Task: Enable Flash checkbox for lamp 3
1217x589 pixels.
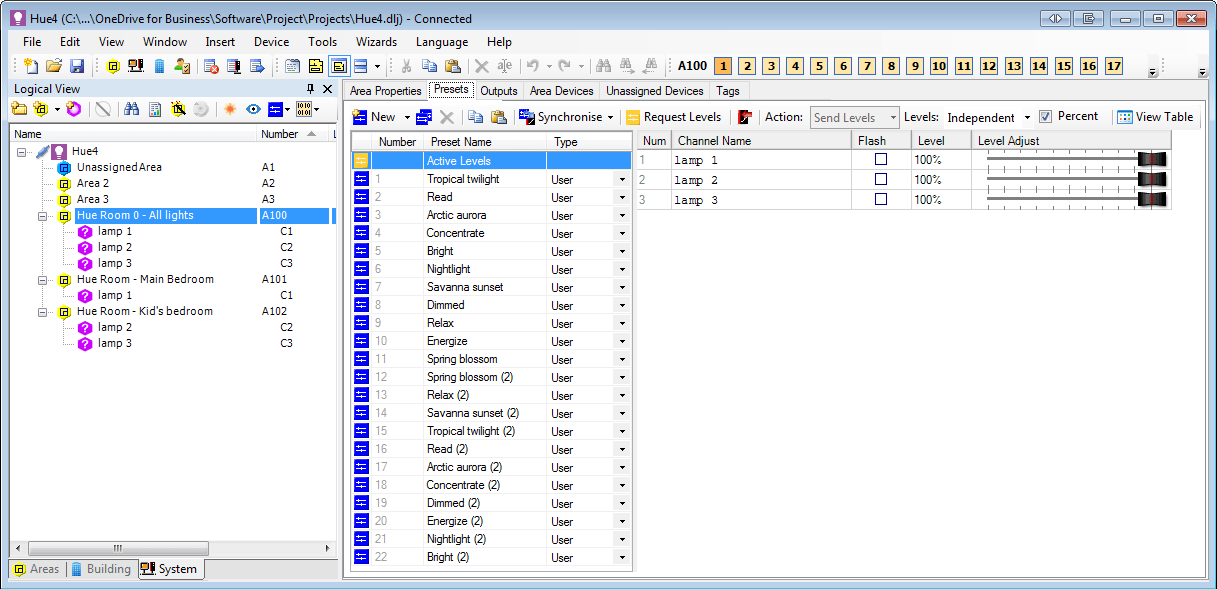Action: tap(881, 200)
